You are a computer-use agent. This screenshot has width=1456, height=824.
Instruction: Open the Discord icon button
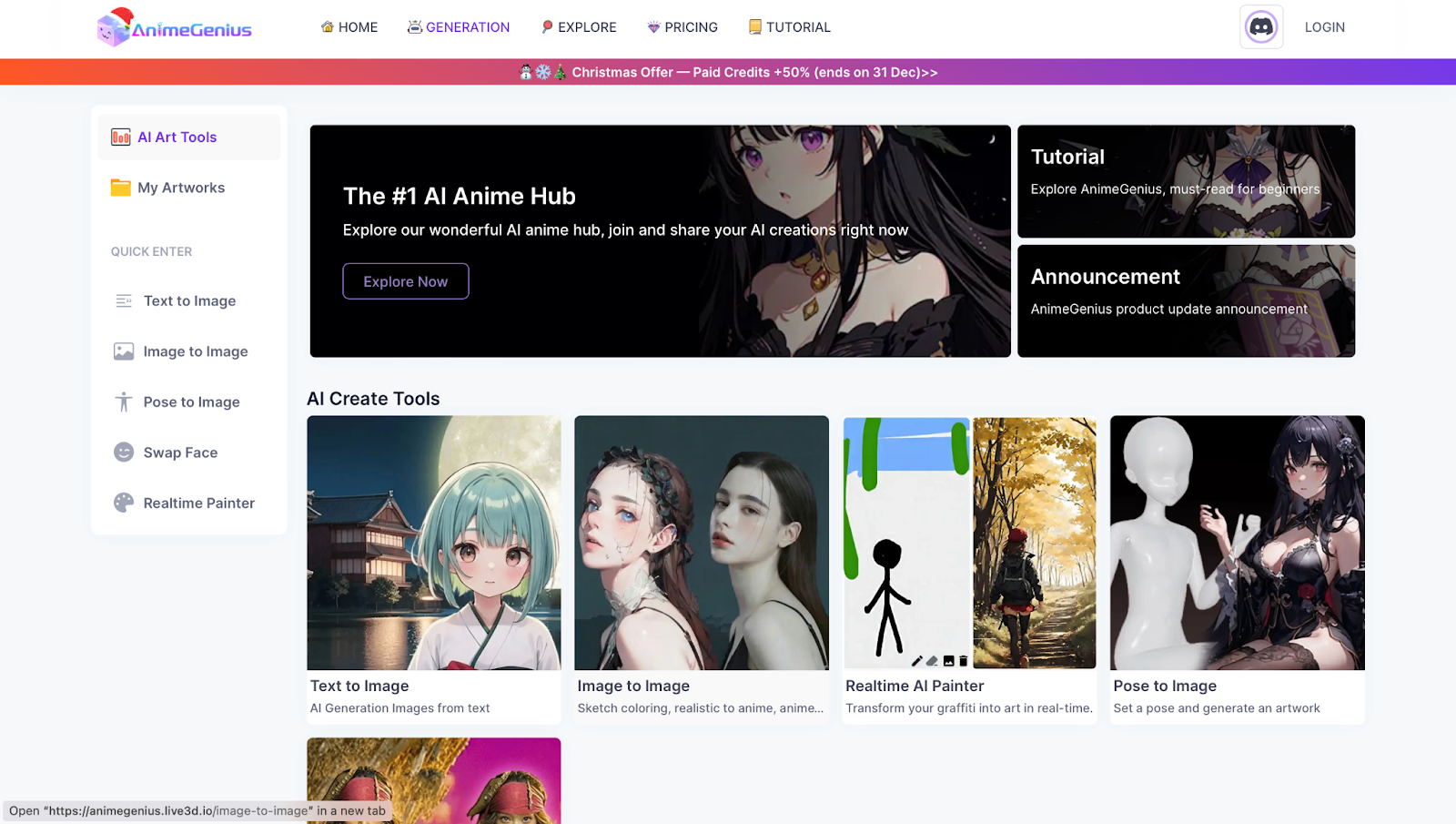click(x=1261, y=27)
